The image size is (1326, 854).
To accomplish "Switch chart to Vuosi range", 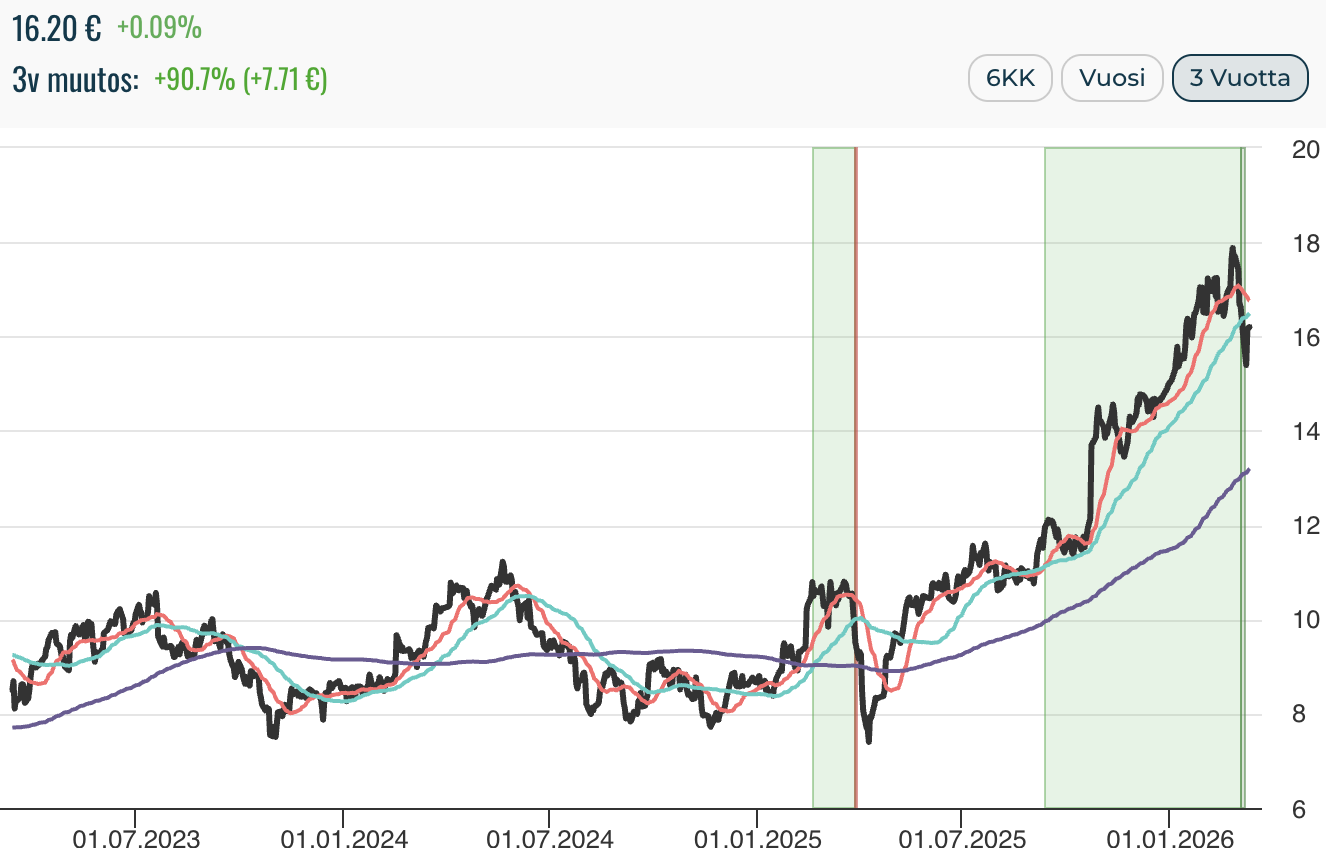I will (1111, 78).
